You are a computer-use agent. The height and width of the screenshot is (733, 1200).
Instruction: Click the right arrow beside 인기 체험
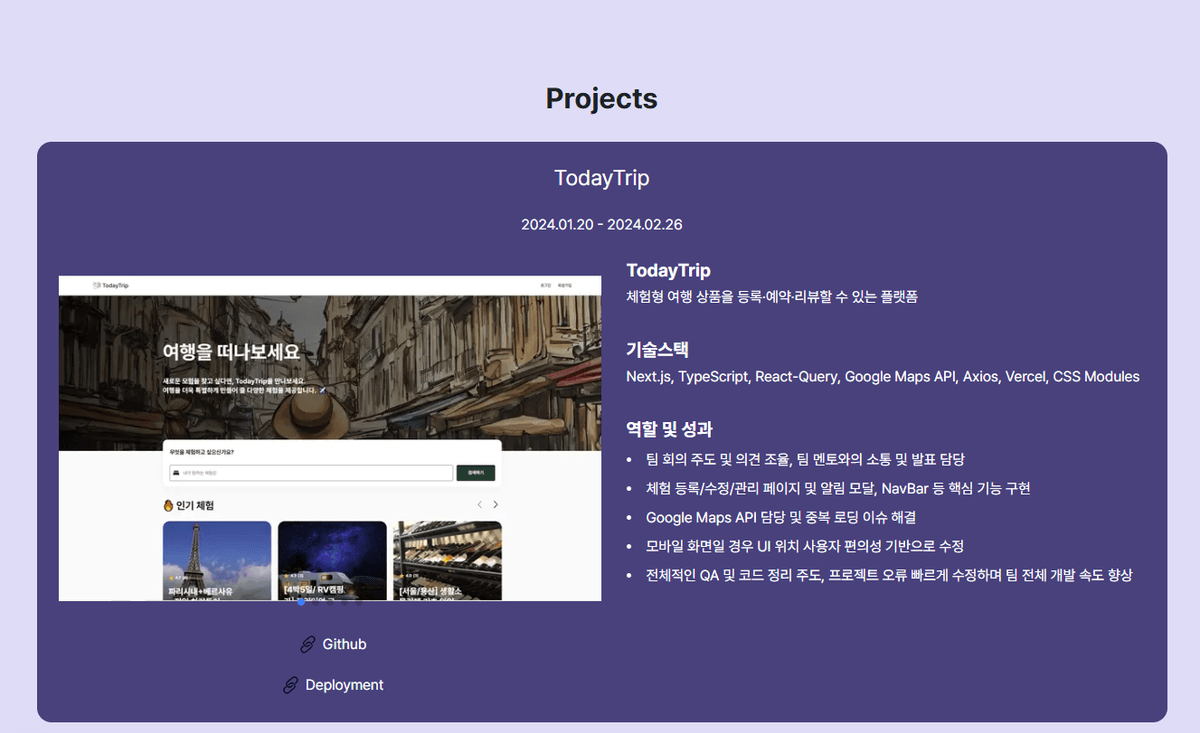(494, 503)
